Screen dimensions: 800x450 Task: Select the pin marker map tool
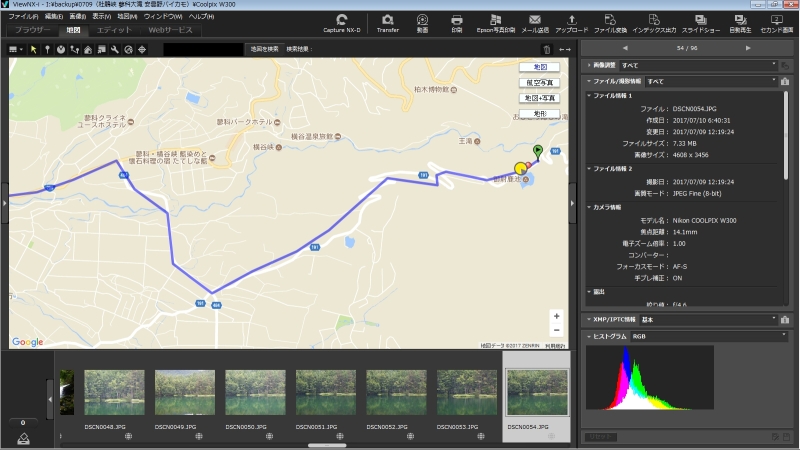tap(47, 49)
